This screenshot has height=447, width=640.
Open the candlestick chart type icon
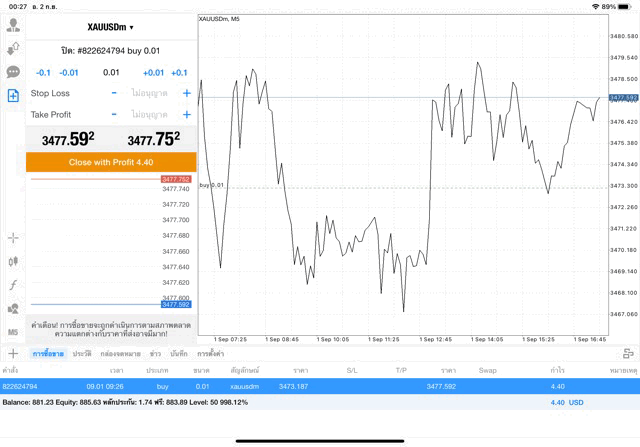pyautogui.click(x=13, y=261)
